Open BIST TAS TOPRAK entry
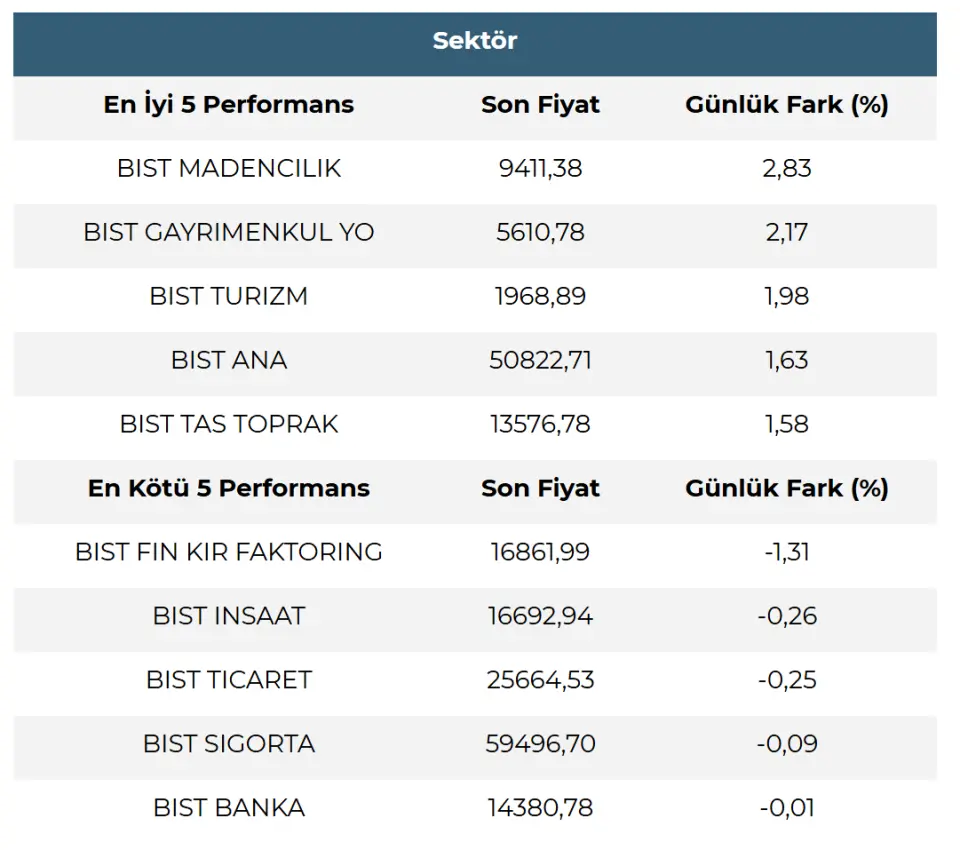 [x=229, y=424]
